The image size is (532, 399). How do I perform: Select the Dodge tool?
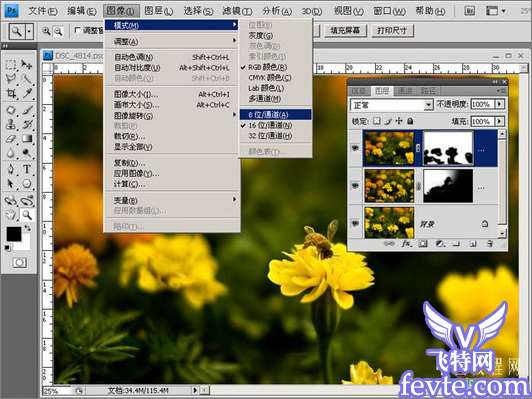tap(26, 153)
